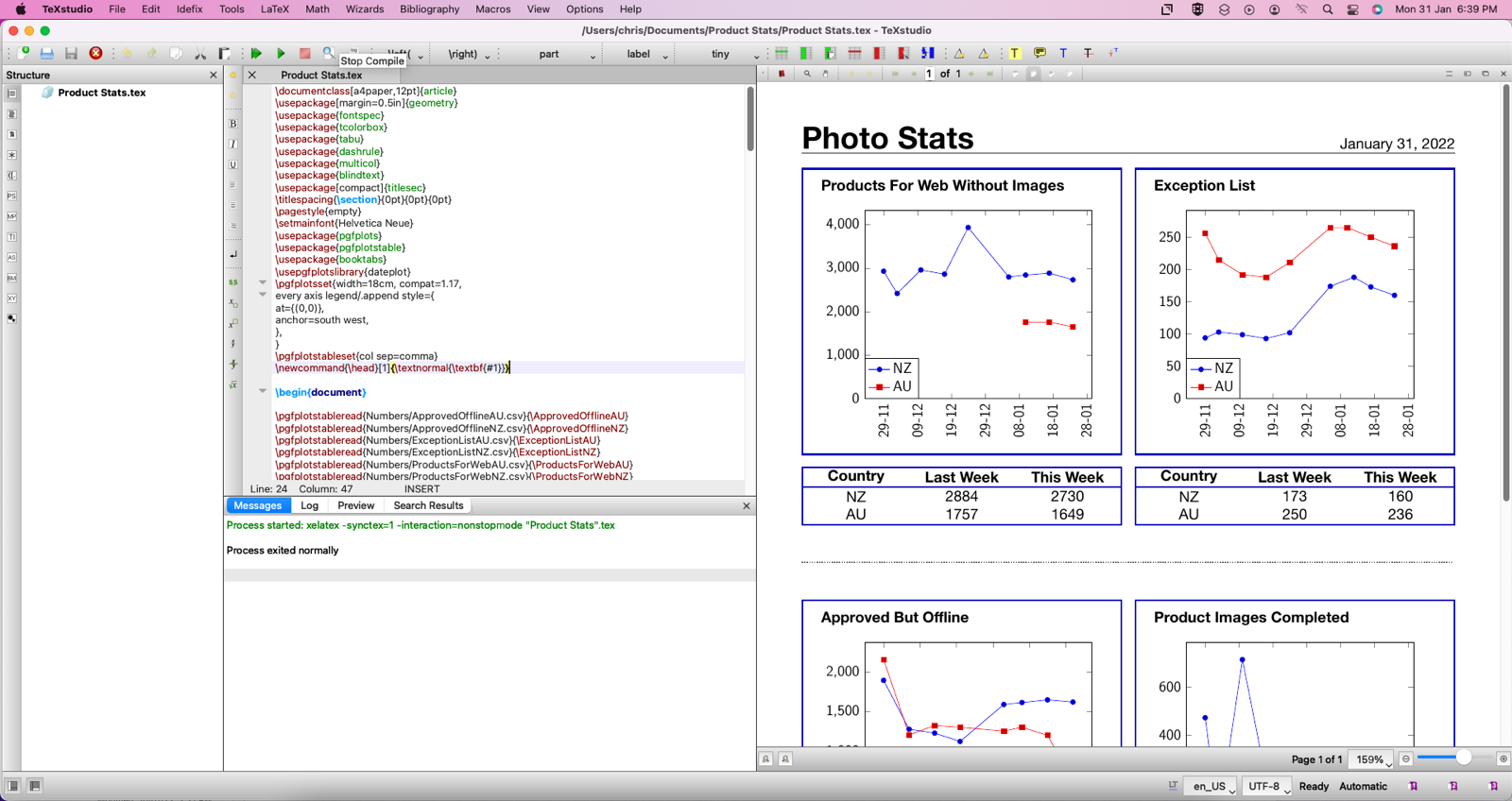Click the Build & View double-arrow icon
Image resolution: width=1512 pixels, height=801 pixels.
click(256, 54)
